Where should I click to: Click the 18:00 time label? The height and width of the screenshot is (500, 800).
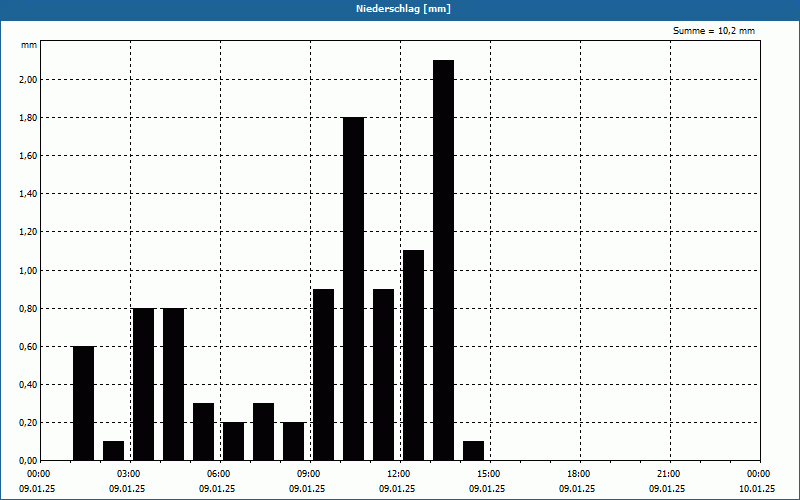[x=580, y=474]
